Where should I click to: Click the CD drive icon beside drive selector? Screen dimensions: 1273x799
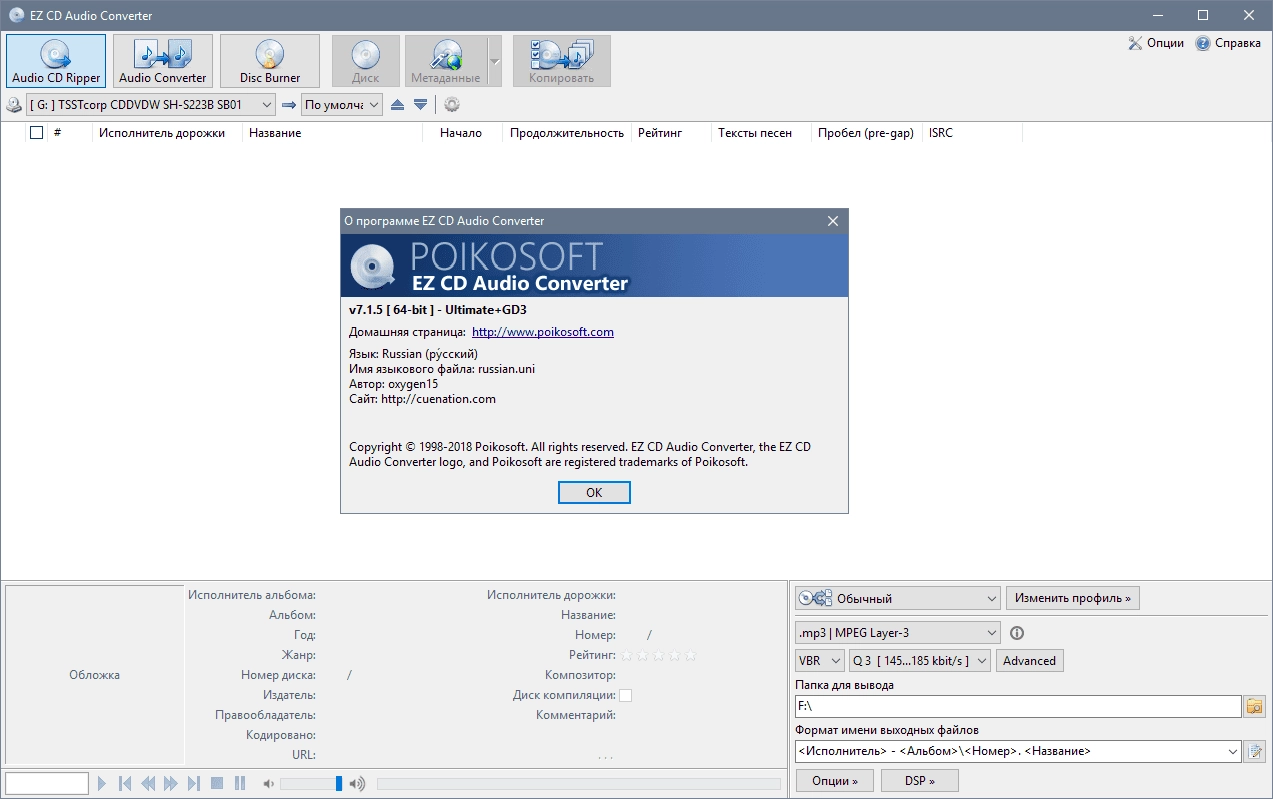[x=14, y=104]
